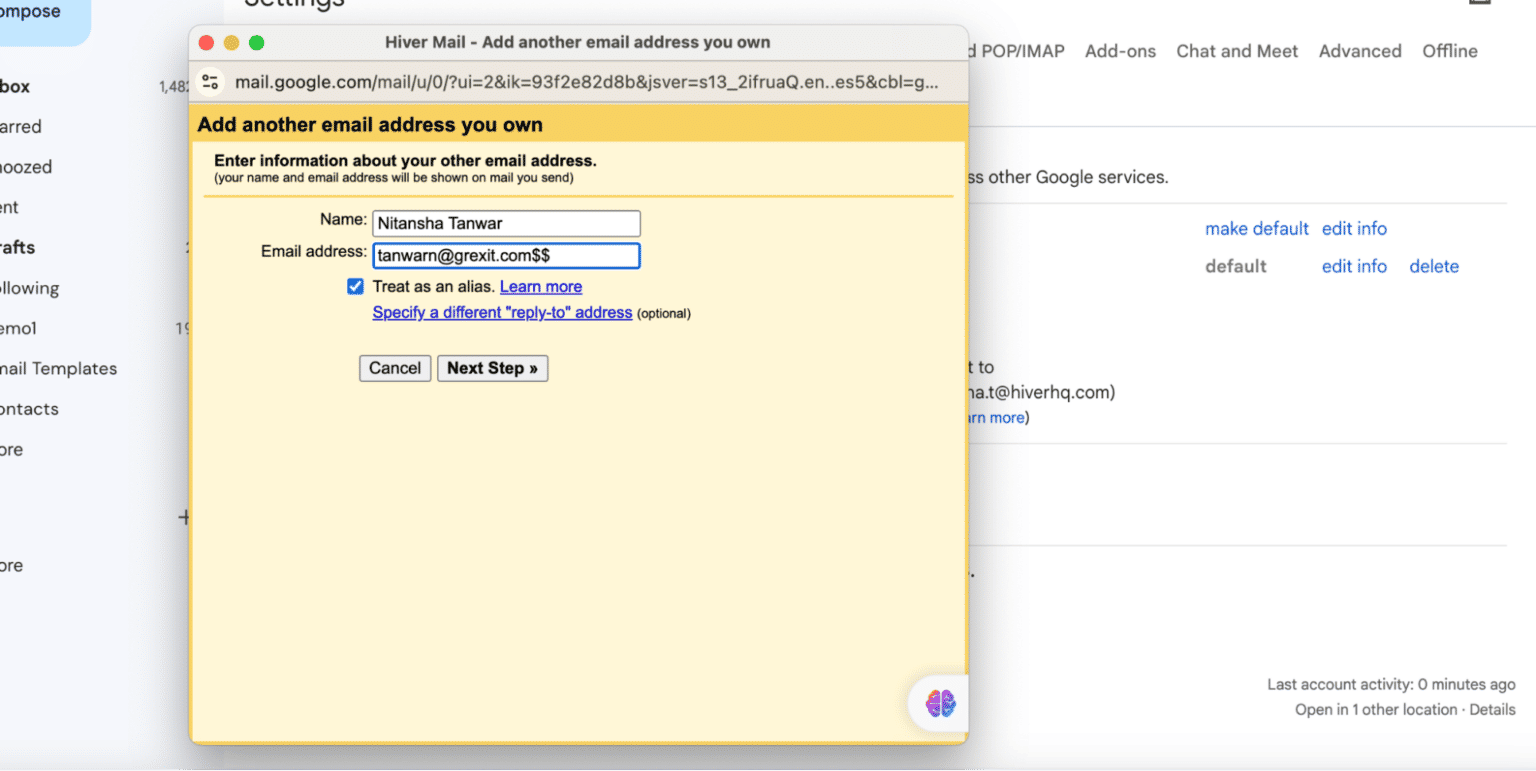Click the Next Step button
Image resolution: width=1536 pixels, height=771 pixels.
coord(492,368)
